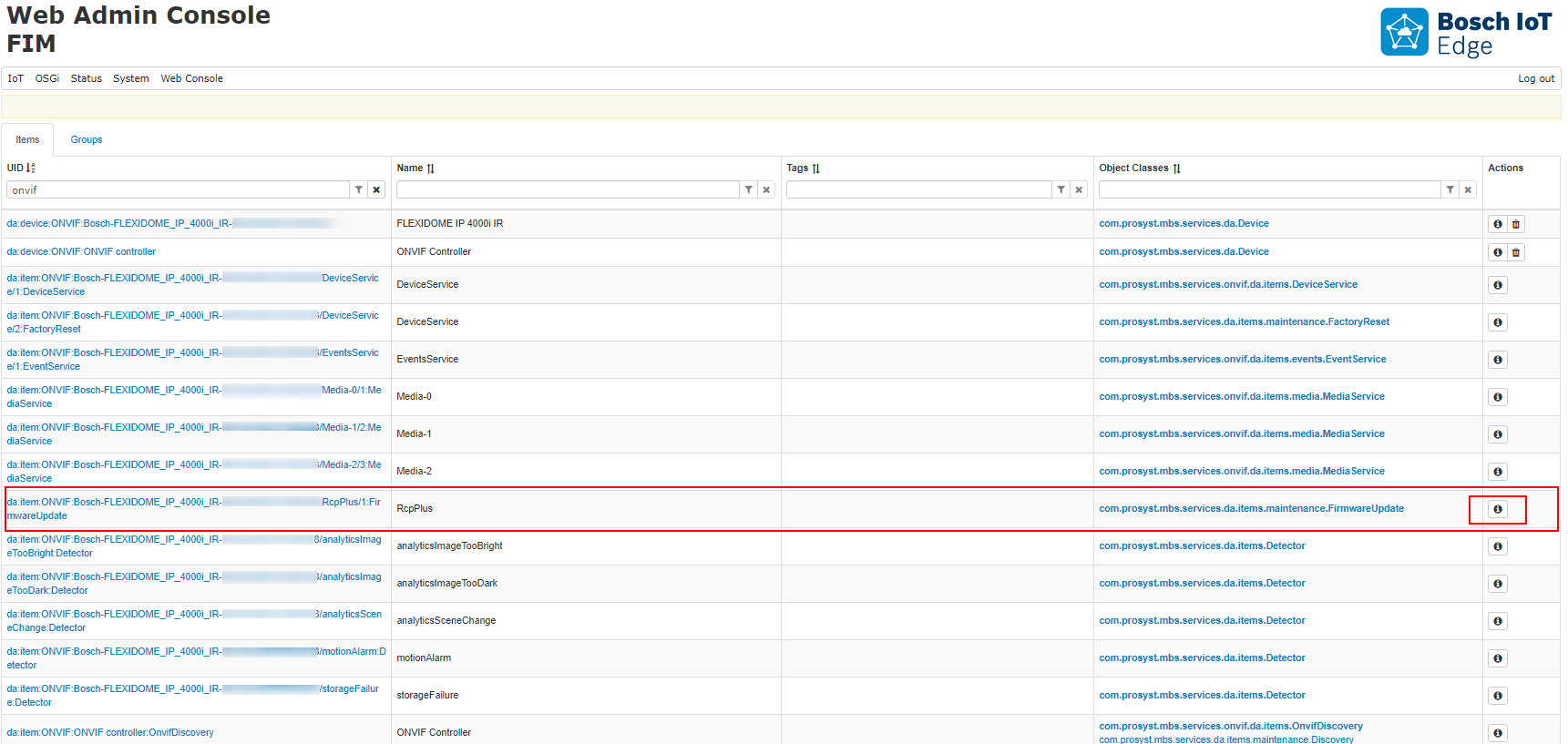Clear the UID filter field

pyautogui.click(x=376, y=190)
